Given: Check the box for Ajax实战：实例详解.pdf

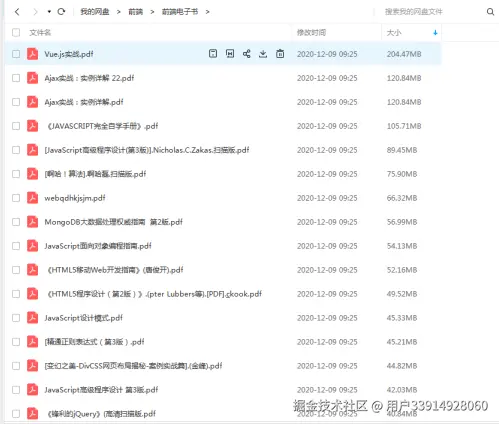Looking at the screenshot, I should (16, 102).
